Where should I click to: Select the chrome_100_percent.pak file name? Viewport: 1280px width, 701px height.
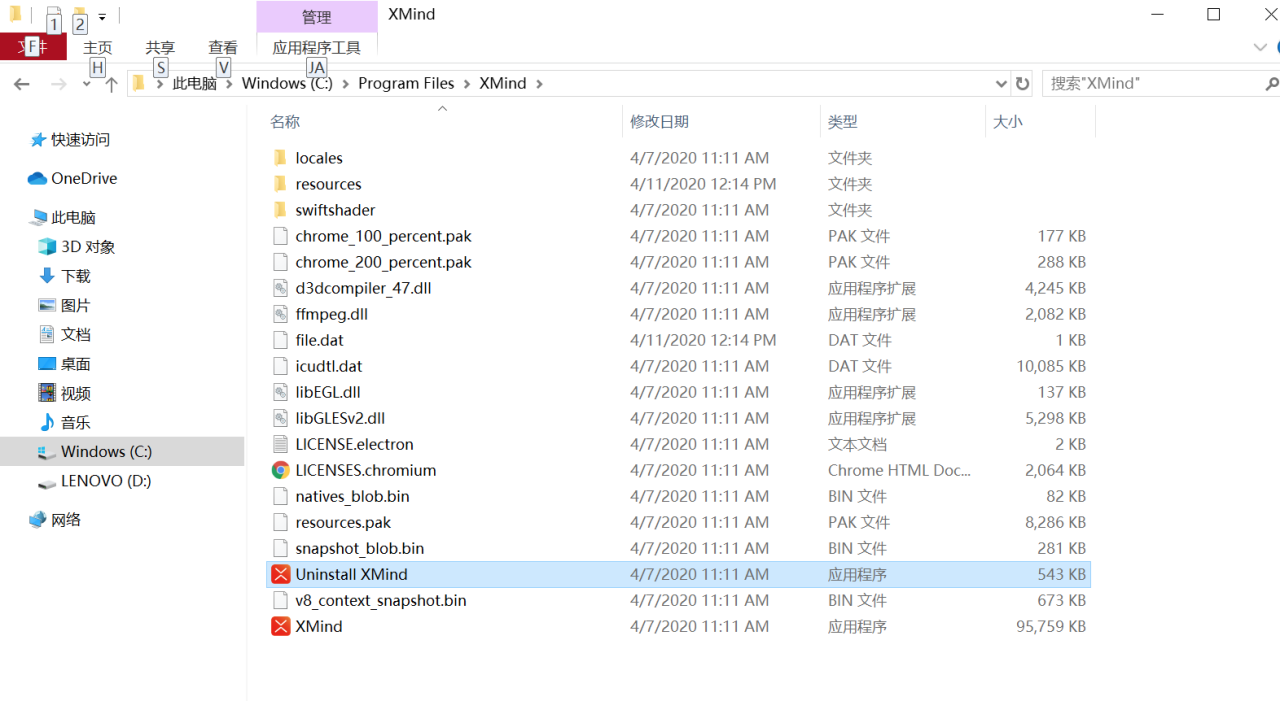(384, 236)
